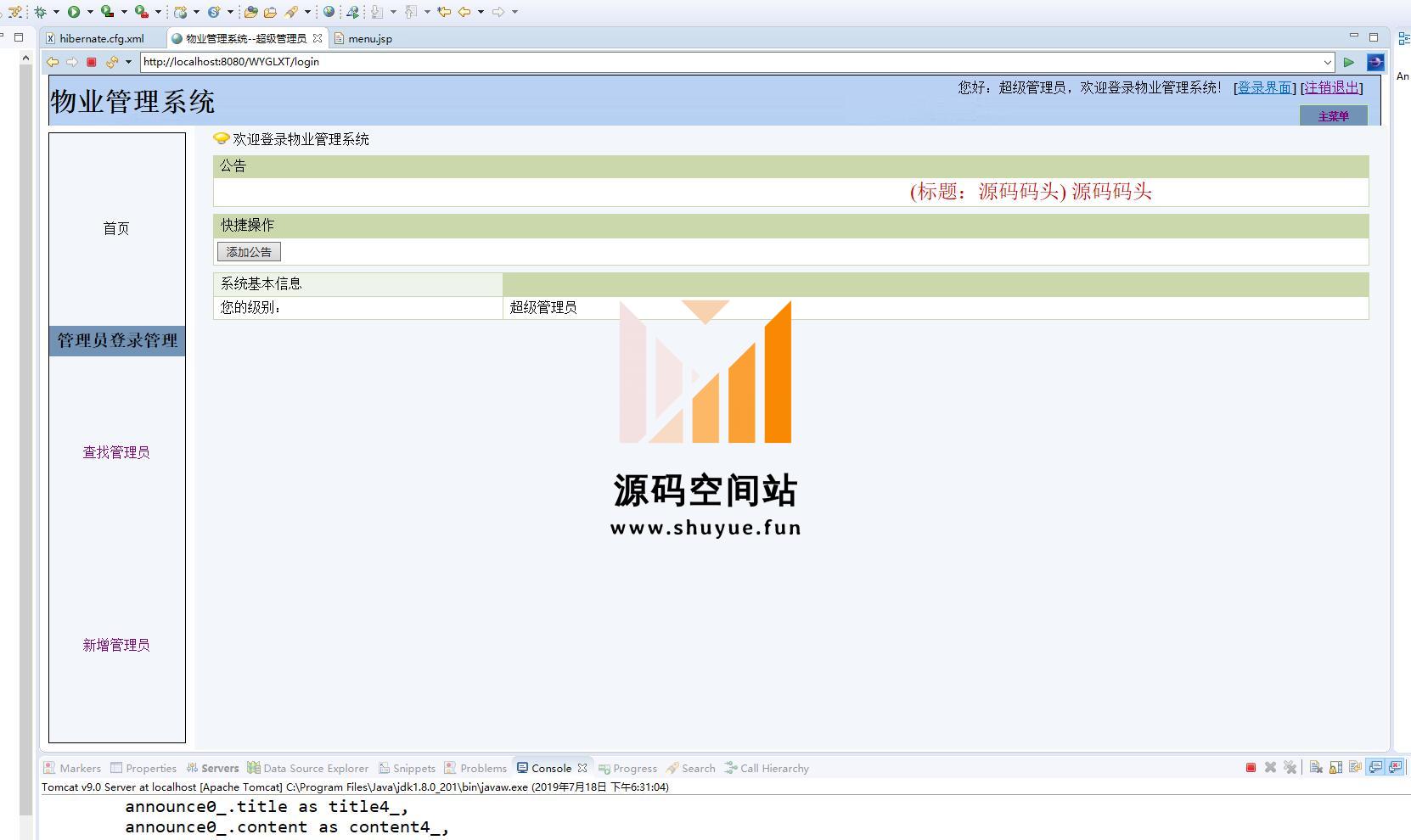Click the 主菜单 button
This screenshot has width=1411, height=840.
(x=1333, y=115)
